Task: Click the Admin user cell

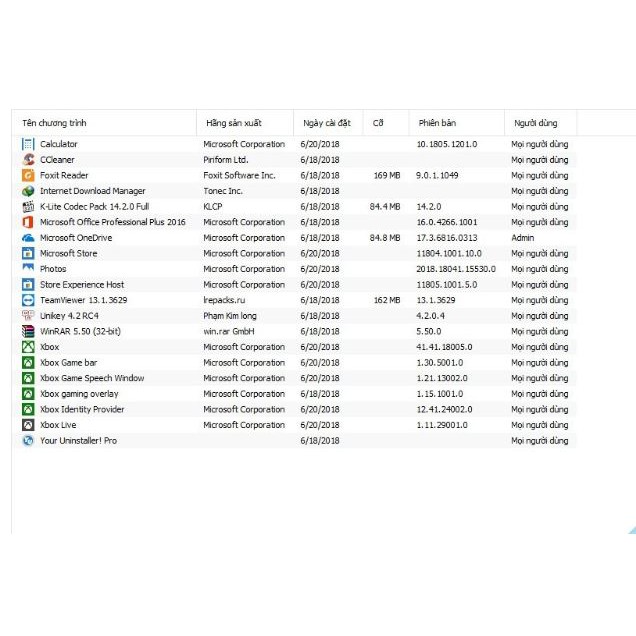Action: tap(523, 238)
